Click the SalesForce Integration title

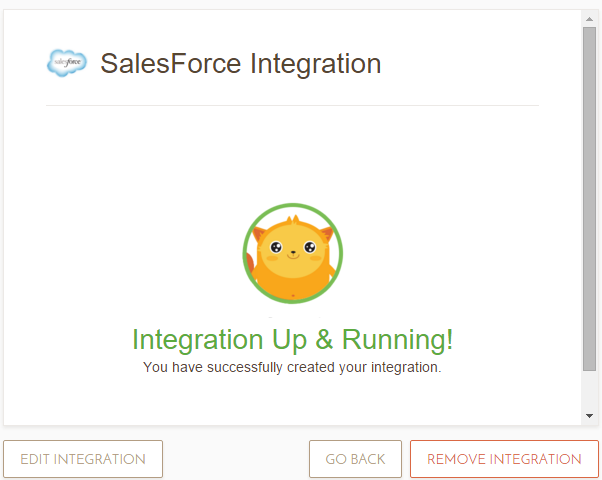tap(240, 64)
